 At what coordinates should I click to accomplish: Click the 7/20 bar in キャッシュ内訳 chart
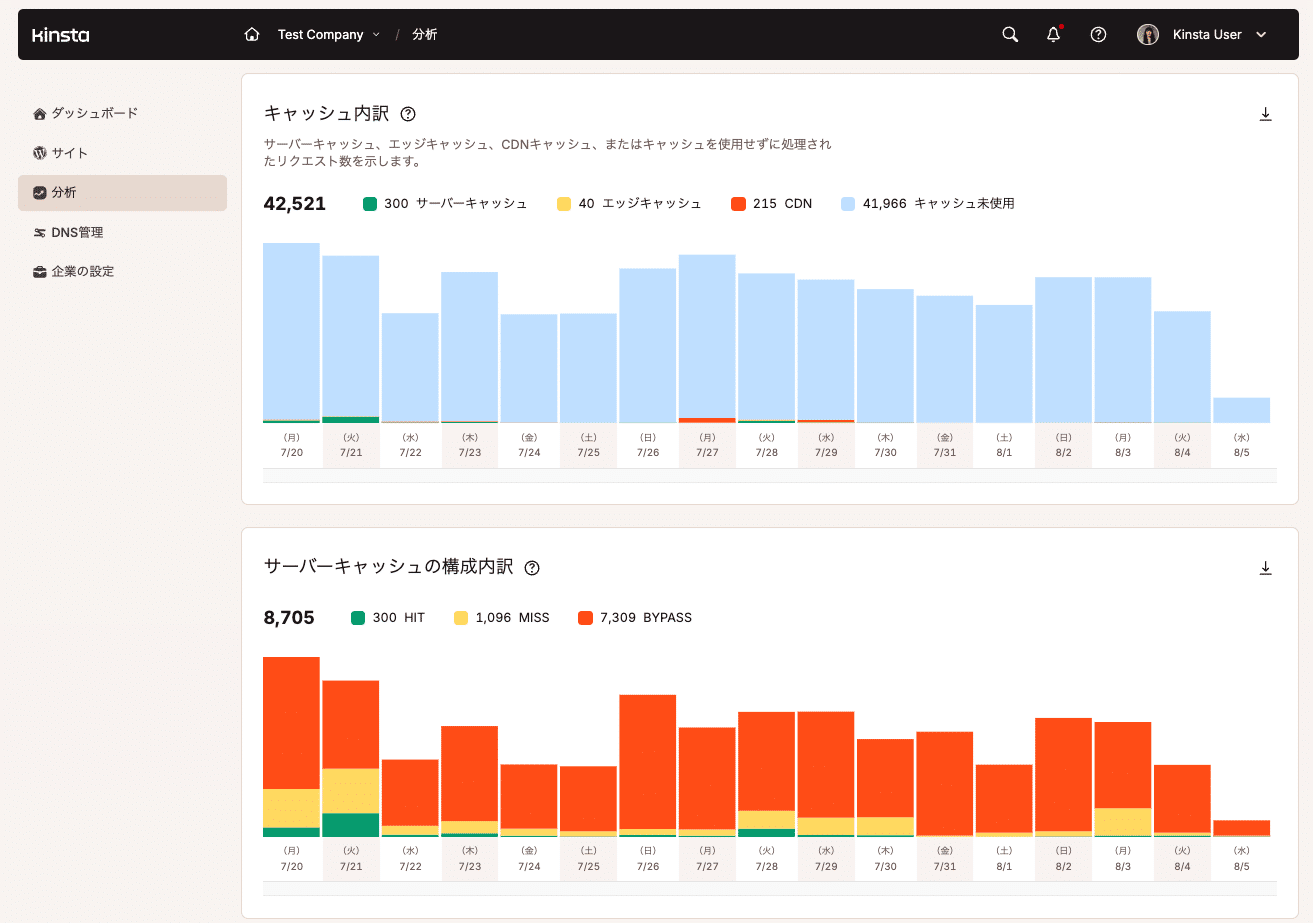tap(291, 333)
